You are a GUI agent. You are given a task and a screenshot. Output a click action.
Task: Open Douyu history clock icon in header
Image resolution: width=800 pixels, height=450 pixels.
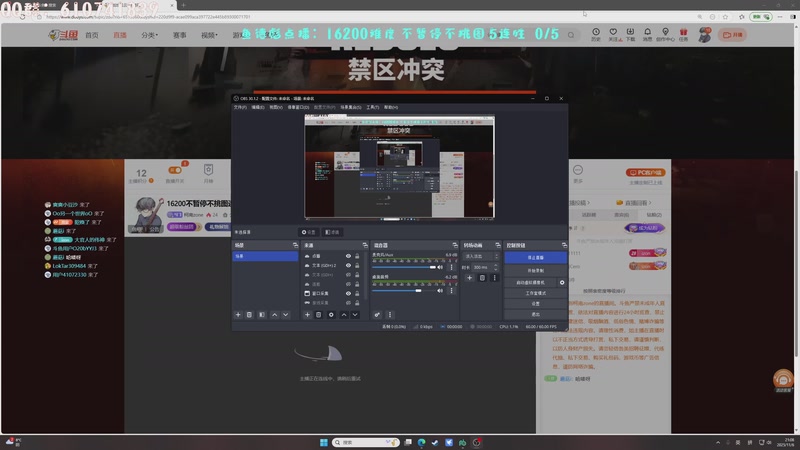click(596, 34)
